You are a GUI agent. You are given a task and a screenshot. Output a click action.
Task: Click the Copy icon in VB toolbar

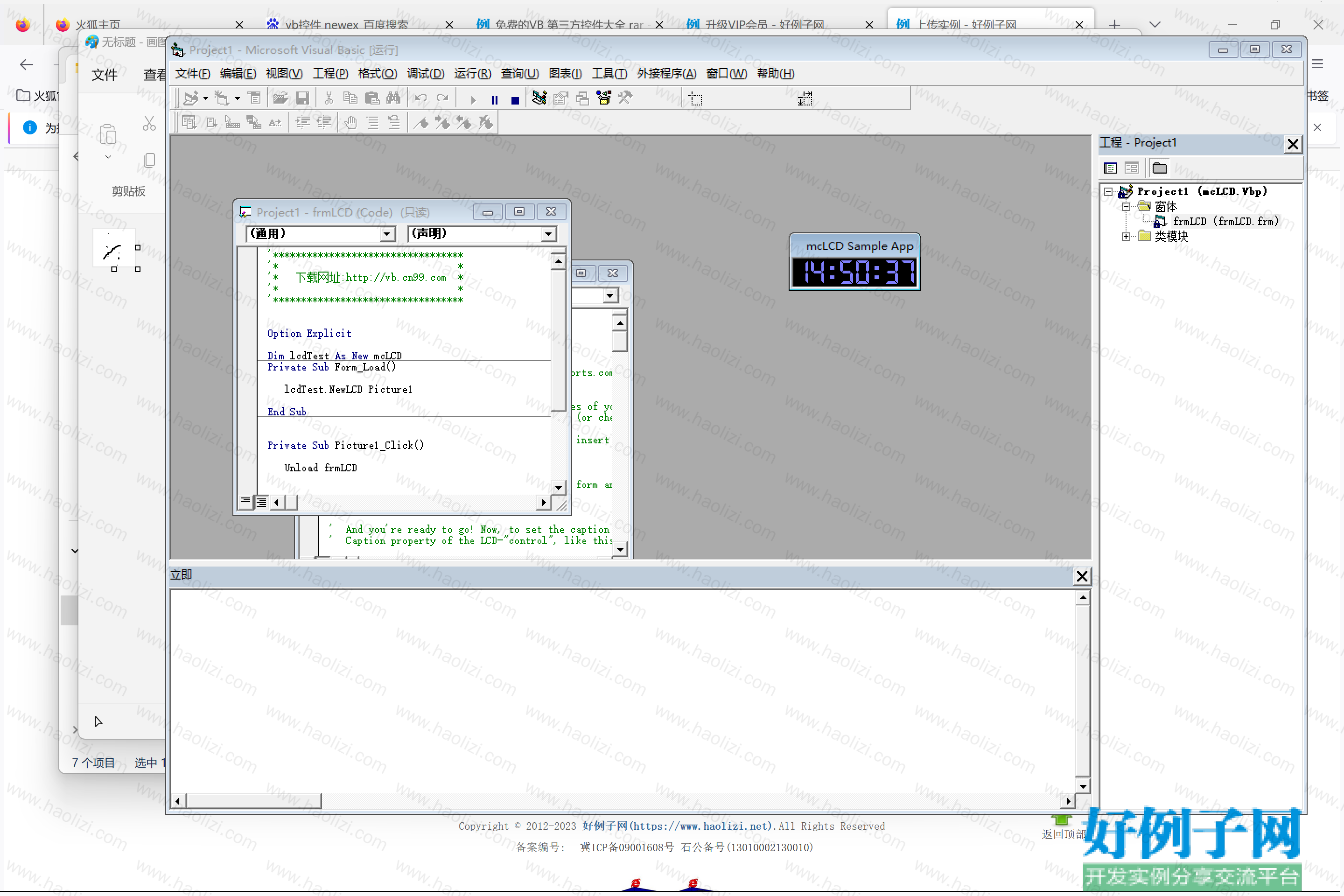pyautogui.click(x=350, y=98)
